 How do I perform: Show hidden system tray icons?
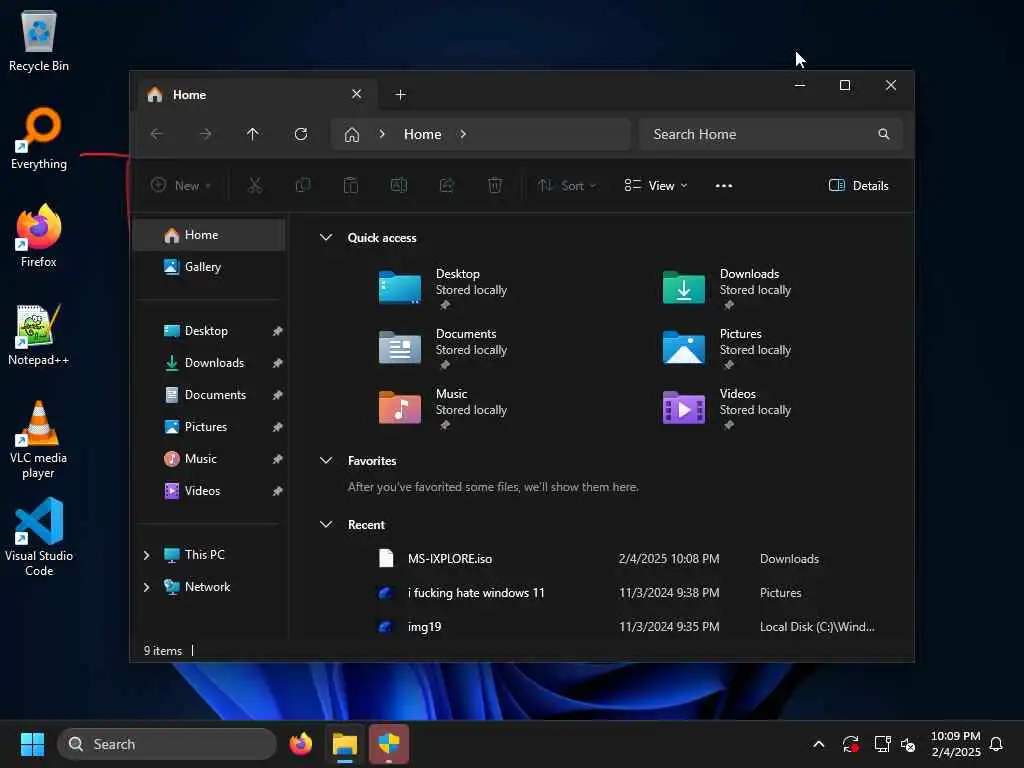(x=819, y=744)
